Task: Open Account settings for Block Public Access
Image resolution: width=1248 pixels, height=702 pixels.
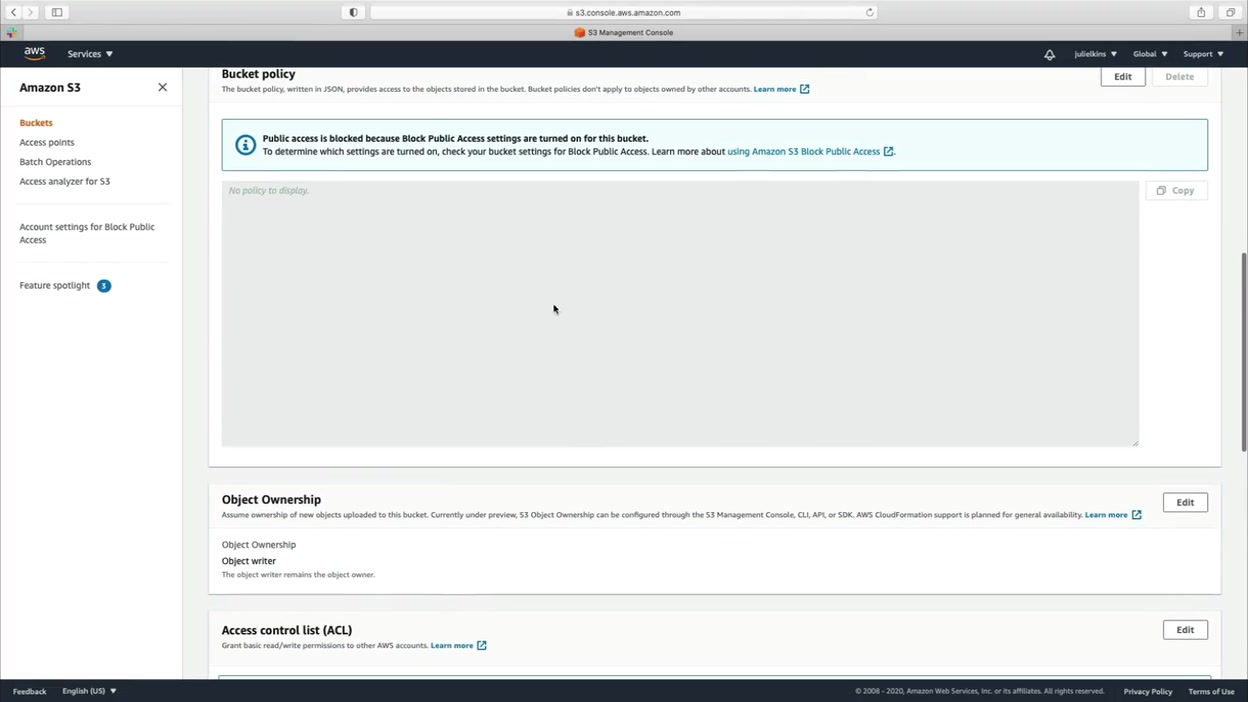Action: coord(87,233)
